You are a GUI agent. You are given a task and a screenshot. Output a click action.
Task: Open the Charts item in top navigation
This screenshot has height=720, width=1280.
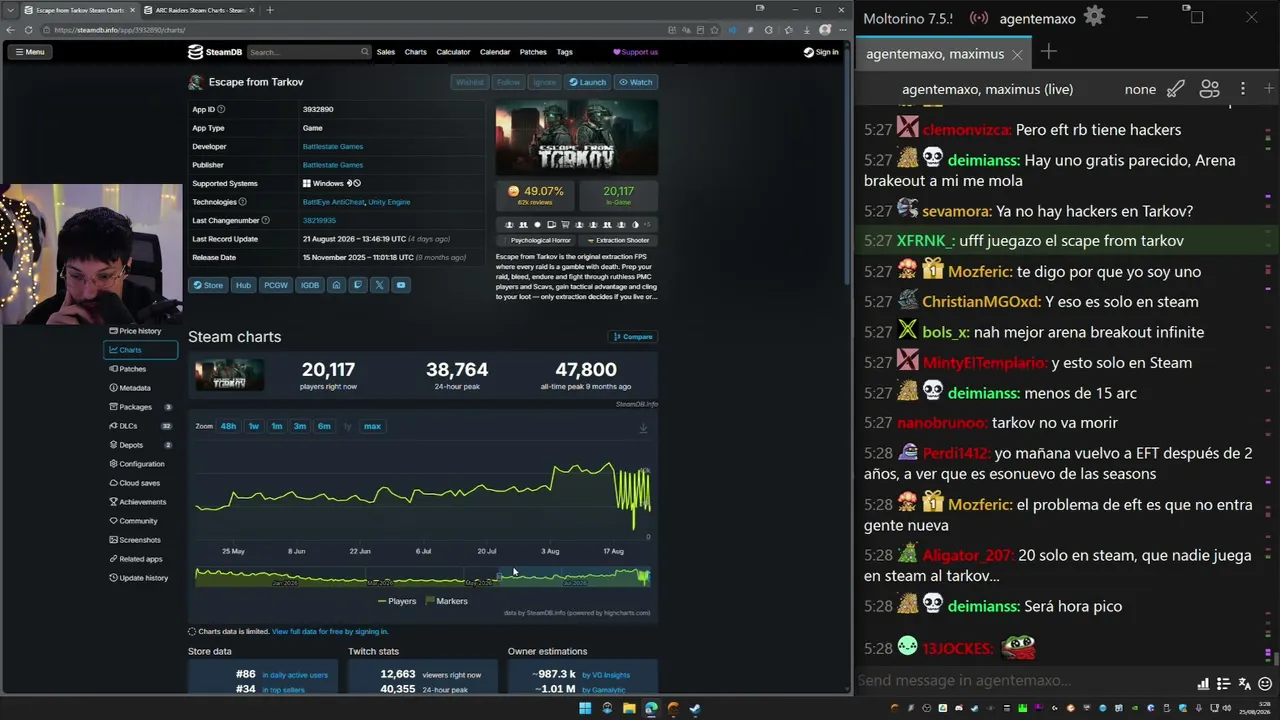(416, 52)
